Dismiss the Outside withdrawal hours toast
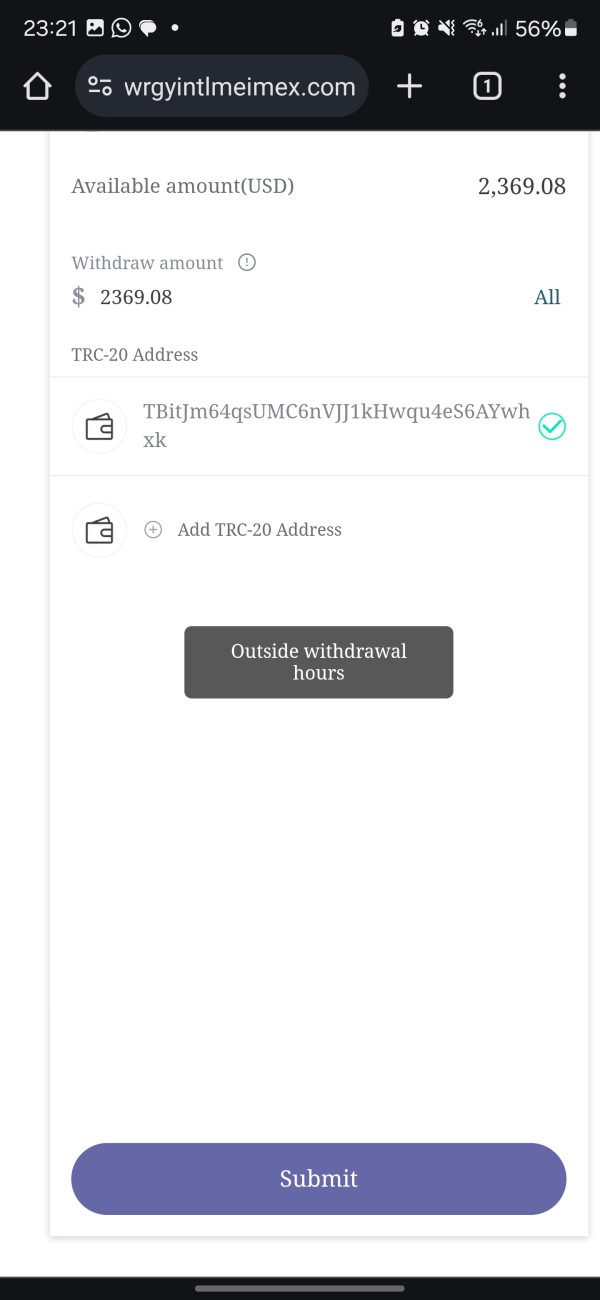This screenshot has height=1300, width=600. click(x=318, y=662)
